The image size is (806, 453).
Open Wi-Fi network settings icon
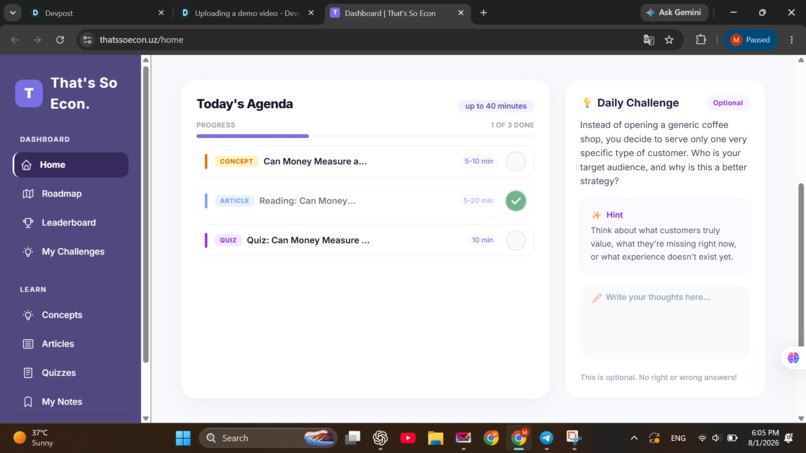(702, 438)
